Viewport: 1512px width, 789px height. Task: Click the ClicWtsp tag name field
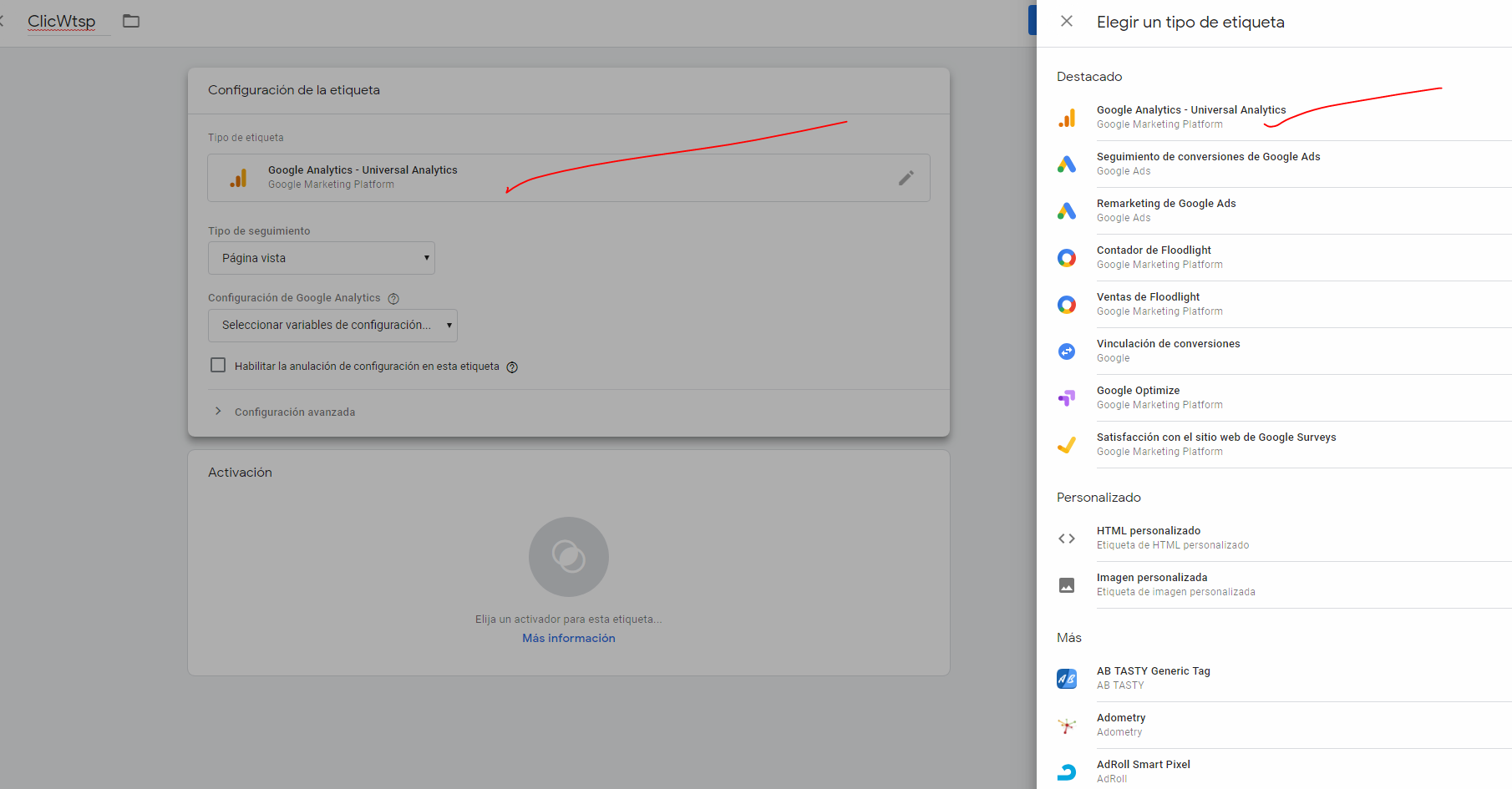(62, 22)
